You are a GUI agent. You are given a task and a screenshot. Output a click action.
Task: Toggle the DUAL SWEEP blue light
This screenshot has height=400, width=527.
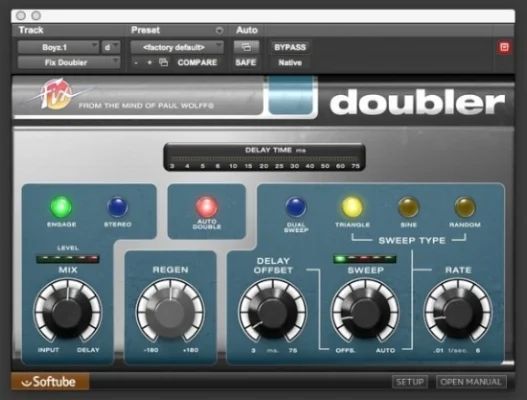(296, 207)
